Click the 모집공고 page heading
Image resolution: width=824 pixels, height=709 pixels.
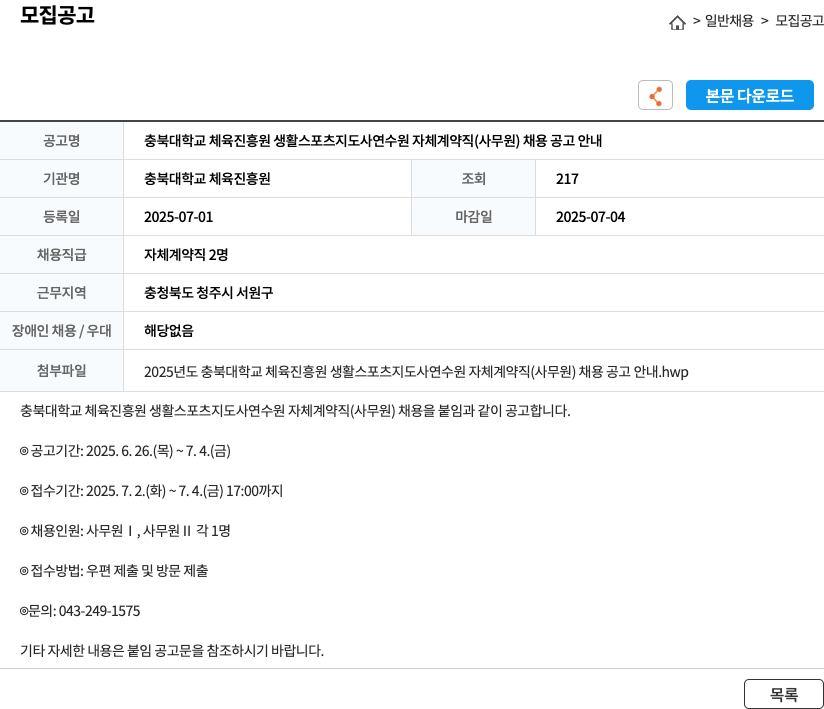pyautogui.click(x=57, y=14)
